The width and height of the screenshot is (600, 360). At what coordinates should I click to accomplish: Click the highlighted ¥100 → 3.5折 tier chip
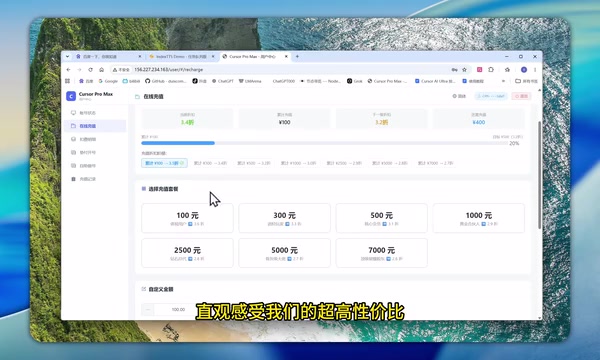pyautogui.click(x=164, y=163)
